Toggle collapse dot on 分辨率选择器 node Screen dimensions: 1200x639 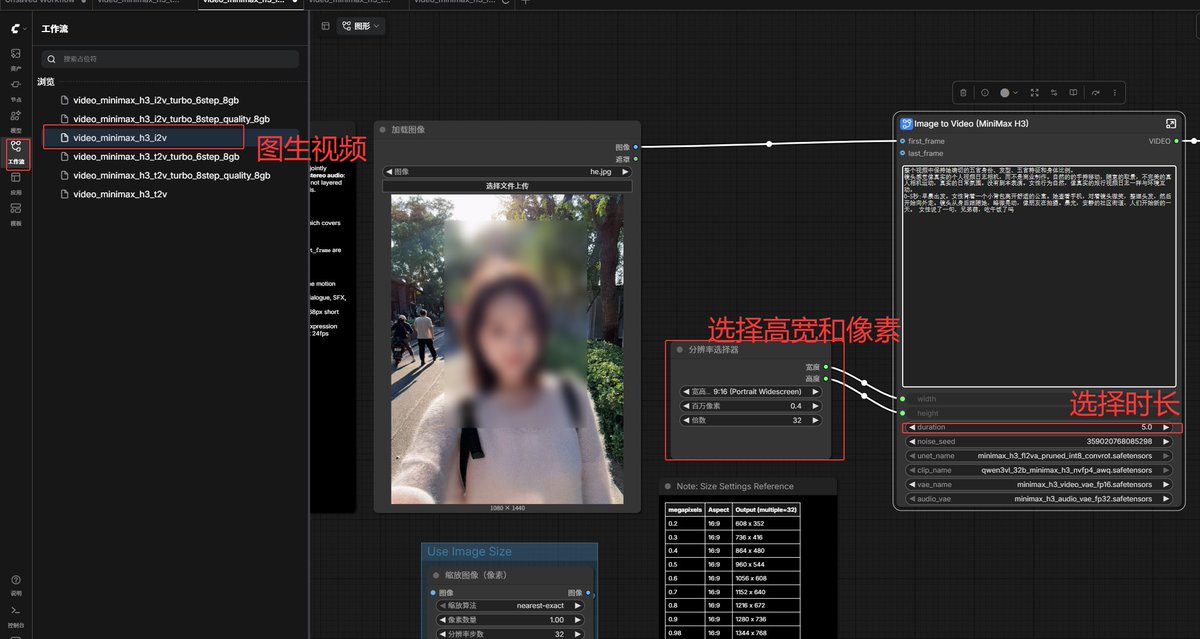tap(679, 350)
